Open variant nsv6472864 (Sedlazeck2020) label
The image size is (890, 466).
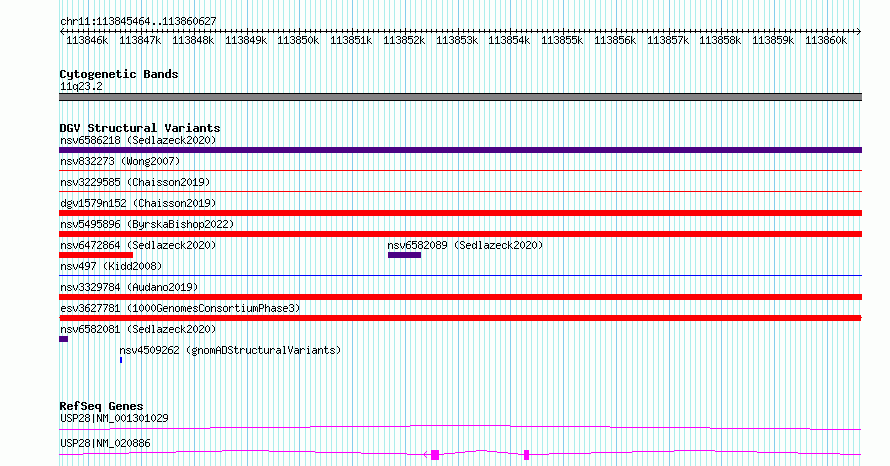138,245
